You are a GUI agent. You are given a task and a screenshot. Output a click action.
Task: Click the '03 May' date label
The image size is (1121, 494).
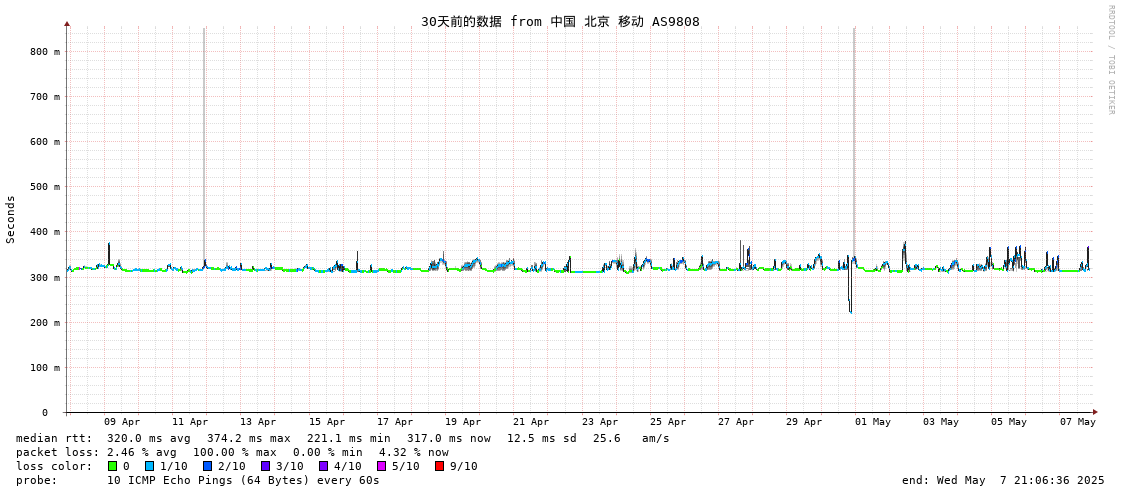point(941,422)
